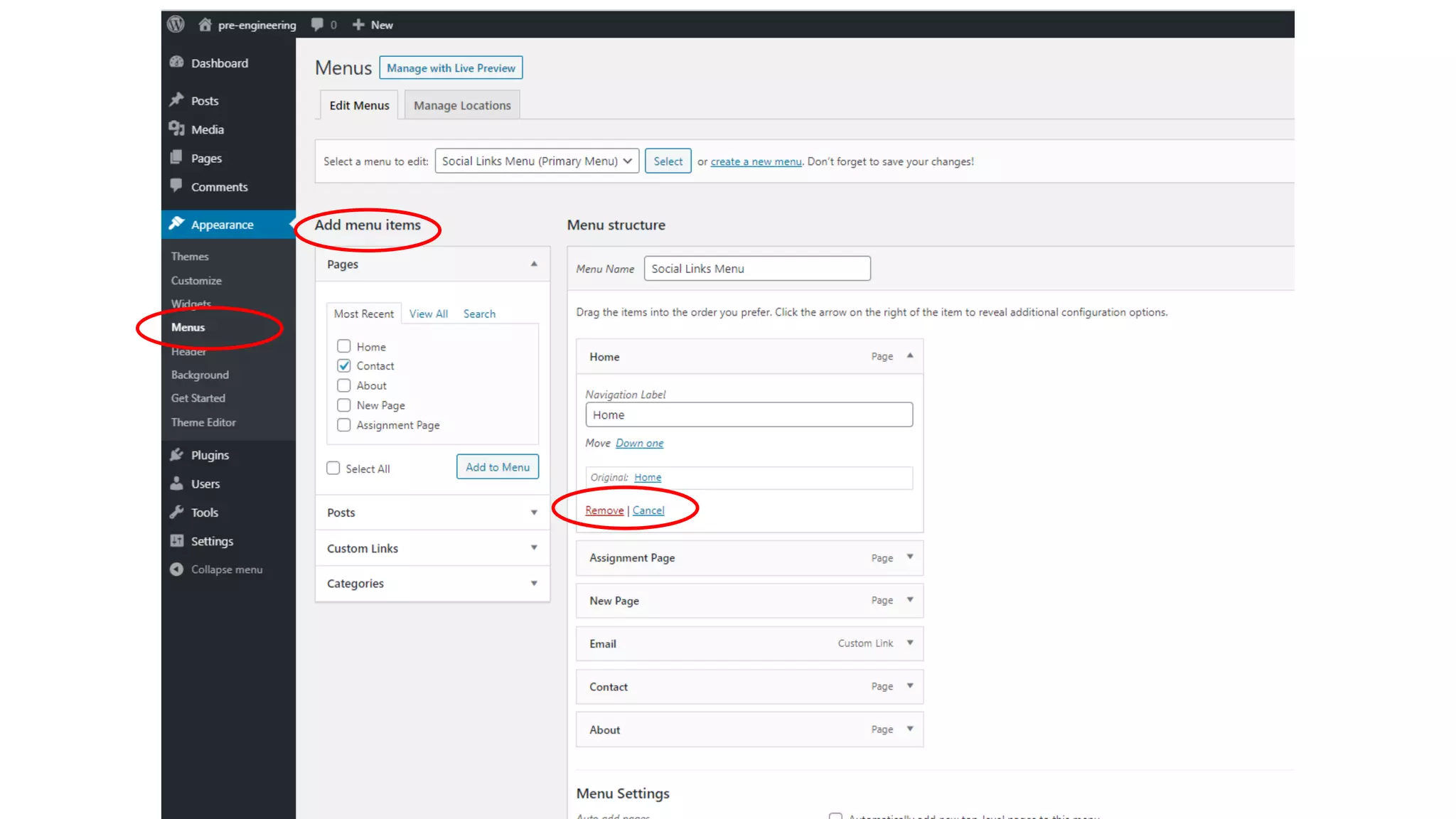Open the comments bubble icon in admin bar
This screenshot has height=819, width=1456.
(x=317, y=25)
